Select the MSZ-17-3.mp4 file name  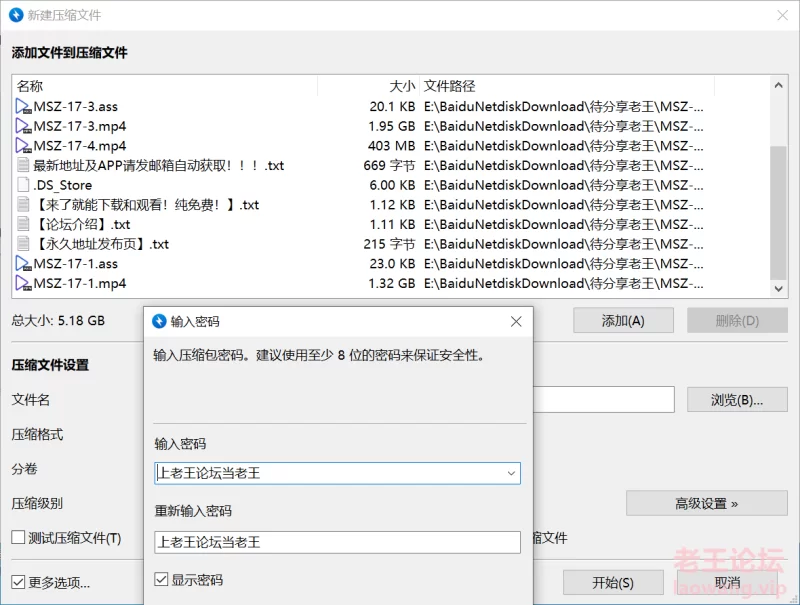pos(80,126)
